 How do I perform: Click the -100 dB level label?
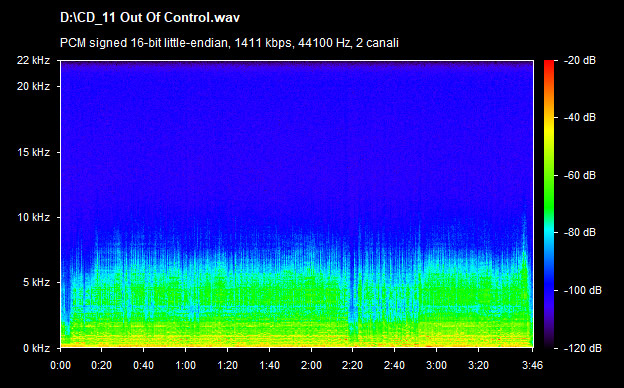pos(583,291)
